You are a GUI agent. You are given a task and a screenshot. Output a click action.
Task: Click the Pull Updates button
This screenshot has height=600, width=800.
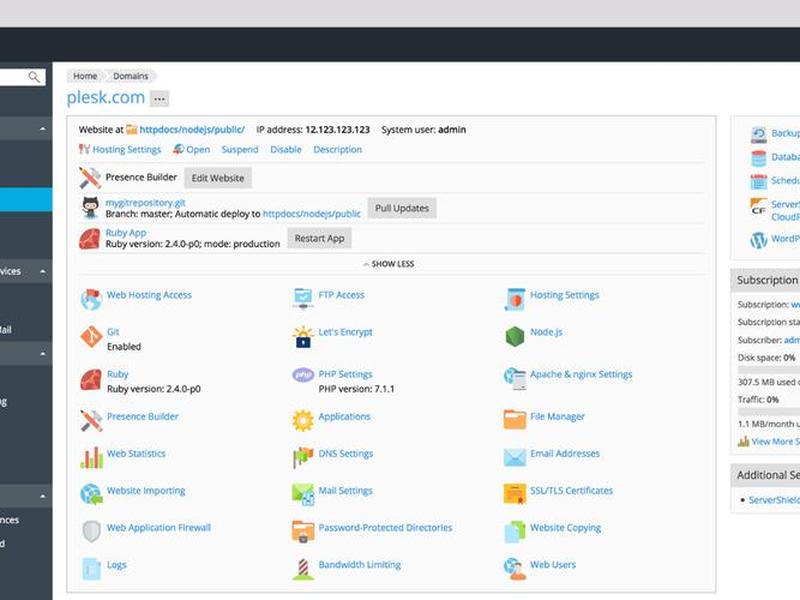[x=402, y=208]
